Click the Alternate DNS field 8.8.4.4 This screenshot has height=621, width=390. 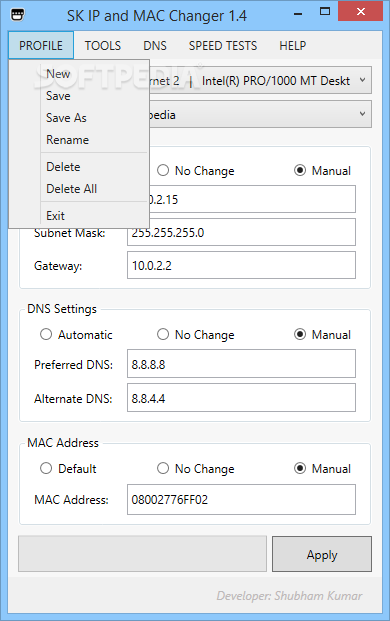[x=241, y=398]
